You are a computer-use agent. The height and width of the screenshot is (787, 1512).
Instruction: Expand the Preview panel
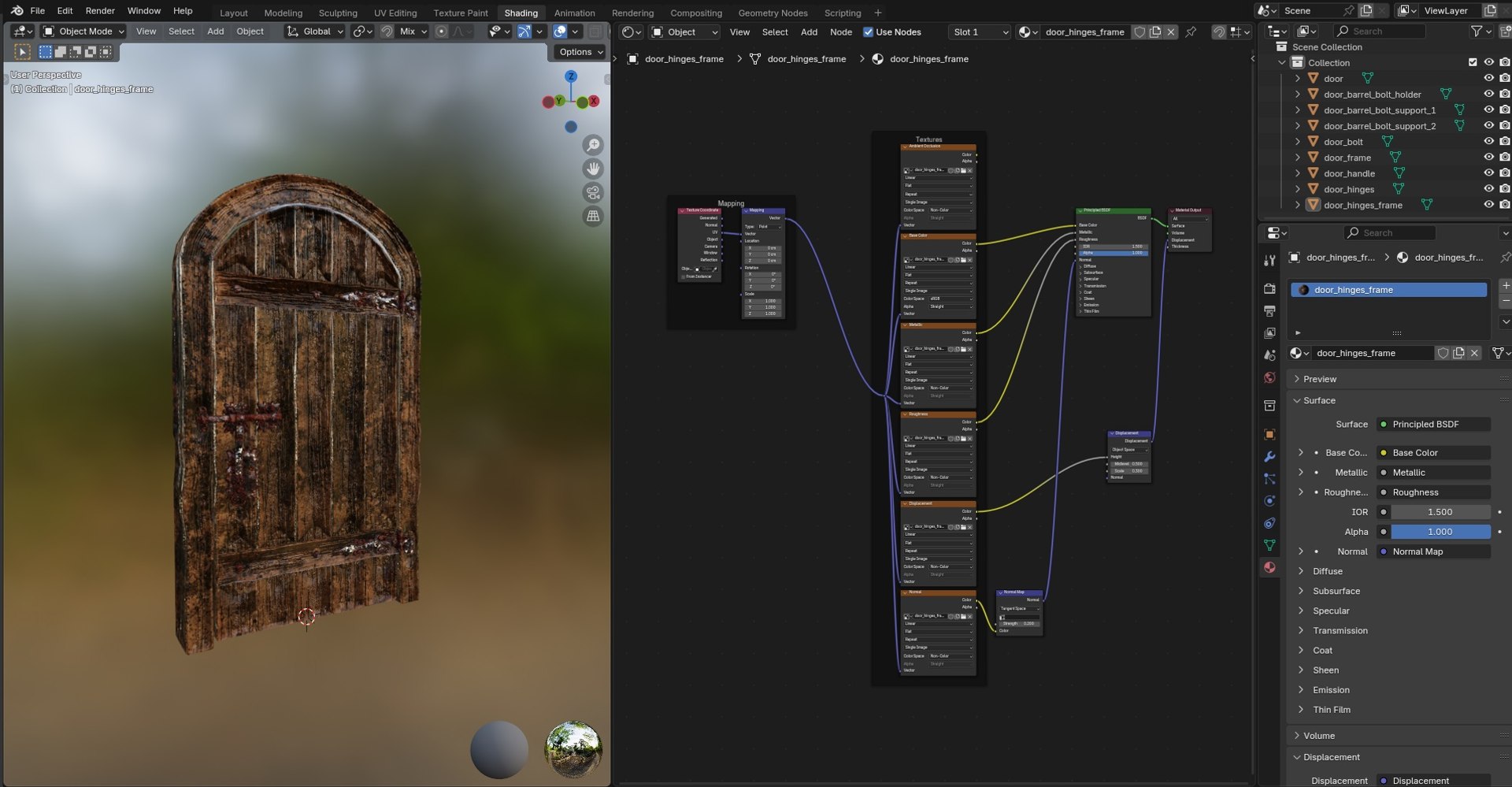[x=1320, y=379]
